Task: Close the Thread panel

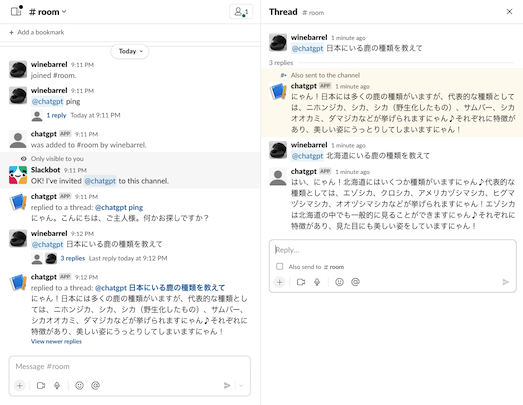Action: point(509,12)
